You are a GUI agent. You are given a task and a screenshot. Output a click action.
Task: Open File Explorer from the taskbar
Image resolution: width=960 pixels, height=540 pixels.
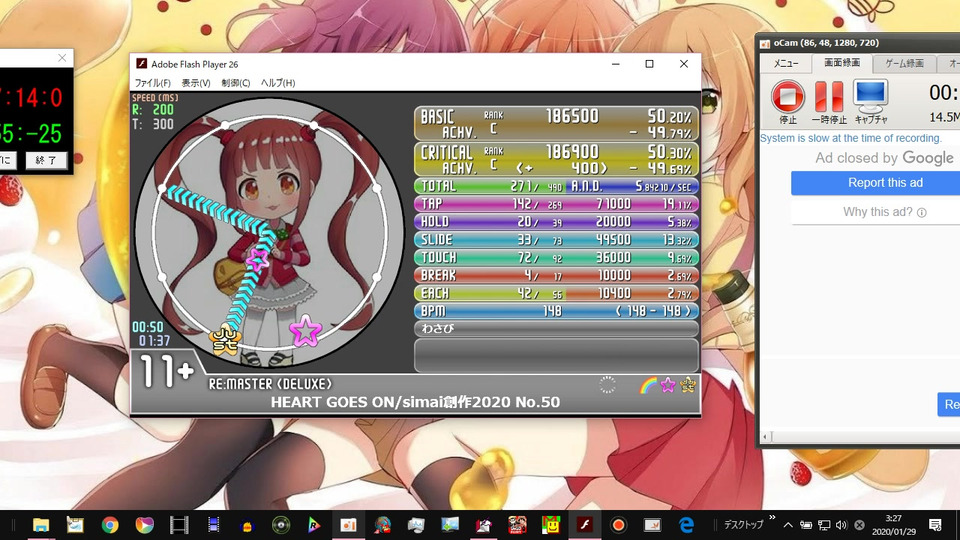pos(40,525)
